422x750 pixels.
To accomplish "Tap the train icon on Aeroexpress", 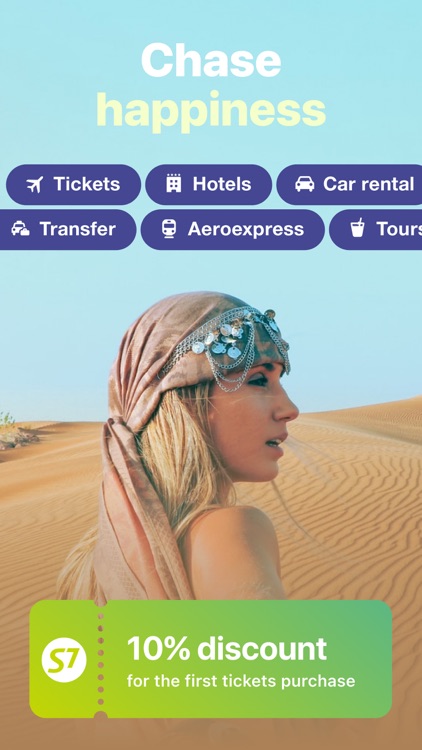I will [168, 229].
